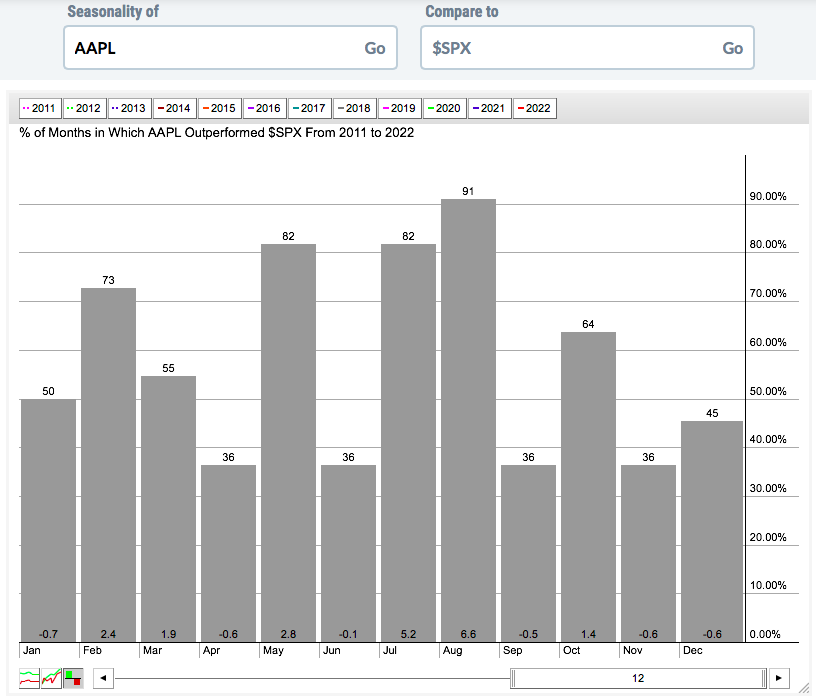The width and height of the screenshot is (816, 700).
Task: Click the July bar
Action: (x=409, y=443)
